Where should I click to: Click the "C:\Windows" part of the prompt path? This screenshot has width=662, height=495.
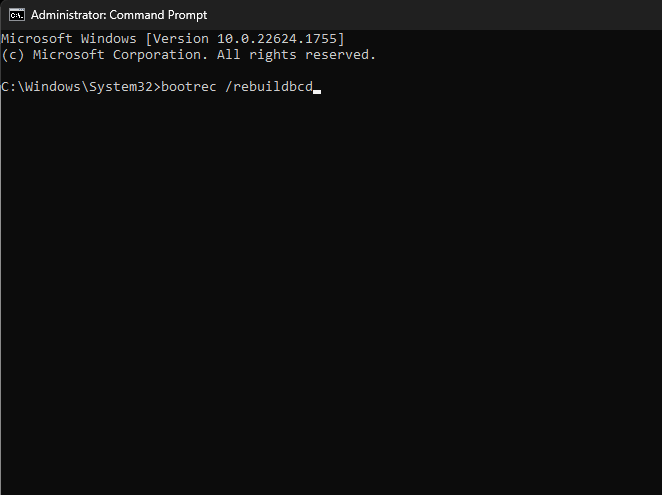tap(41, 87)
